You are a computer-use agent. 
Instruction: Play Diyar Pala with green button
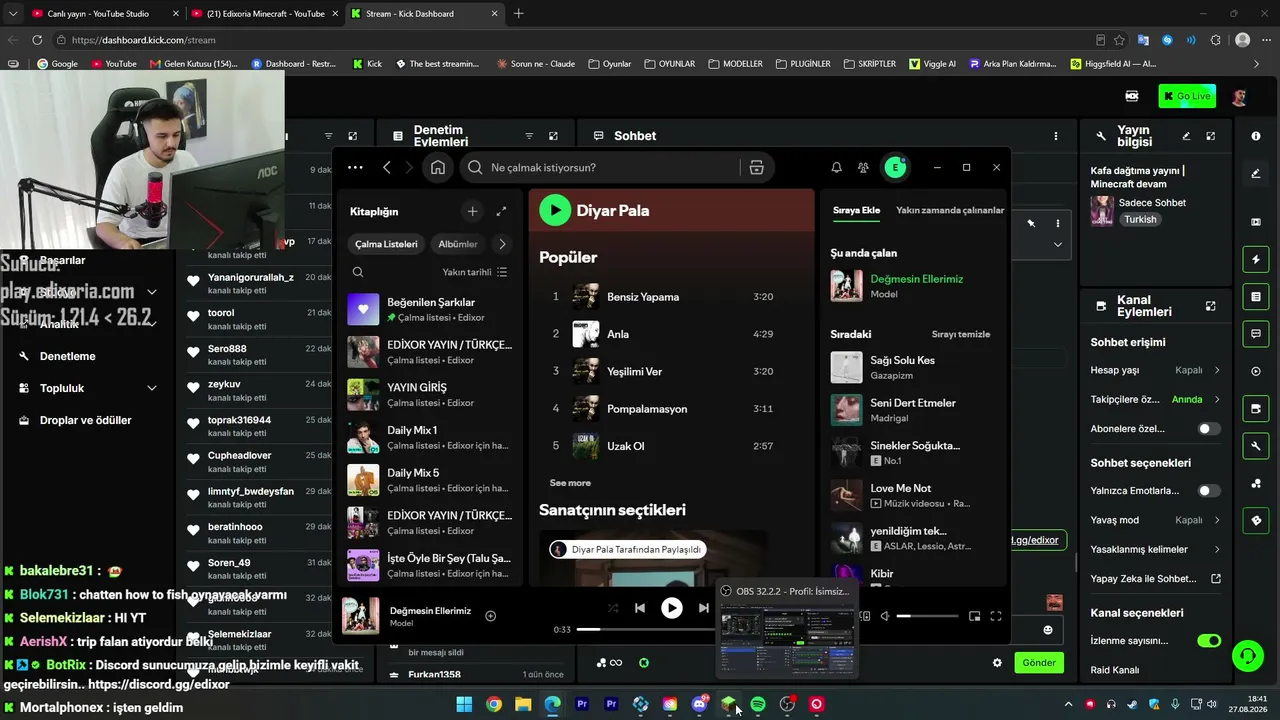pos(555,210)
